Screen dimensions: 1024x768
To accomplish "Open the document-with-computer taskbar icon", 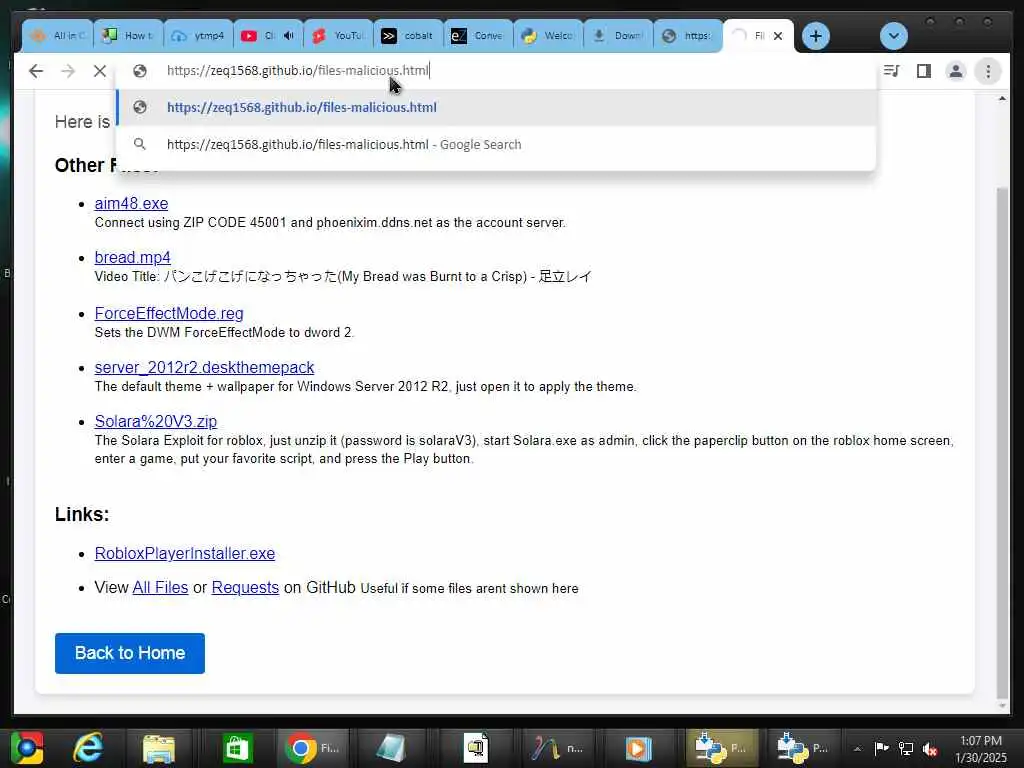I will 475,748.
